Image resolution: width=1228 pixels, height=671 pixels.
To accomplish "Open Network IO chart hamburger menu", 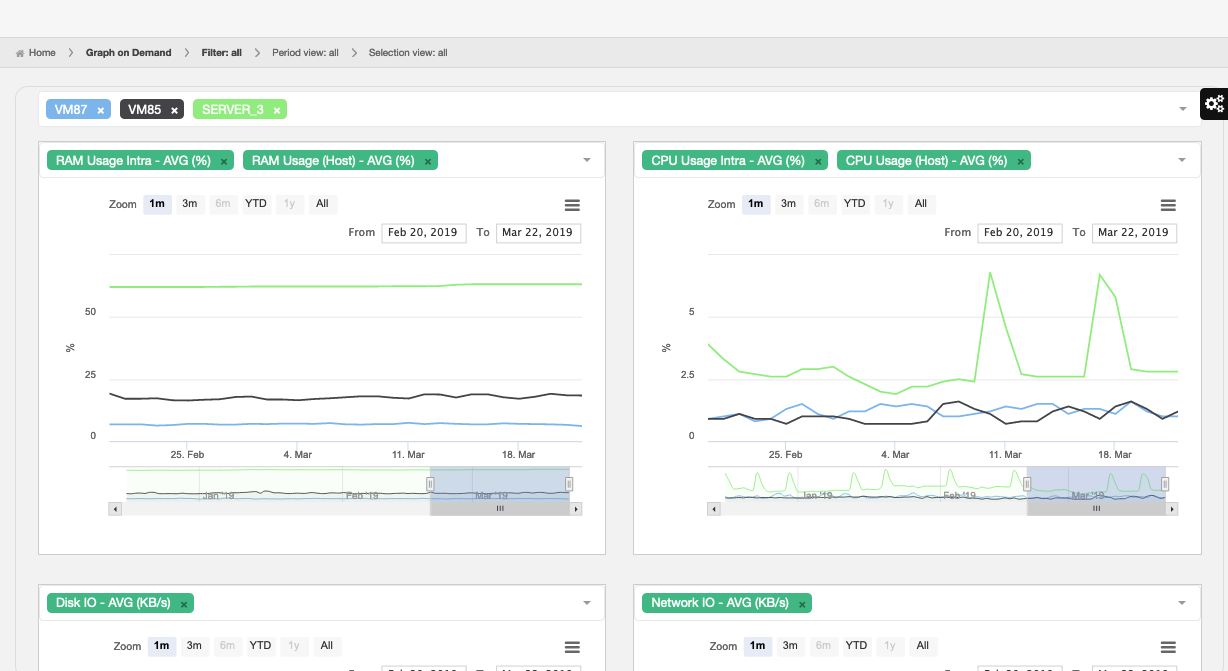I will 1168,647.
